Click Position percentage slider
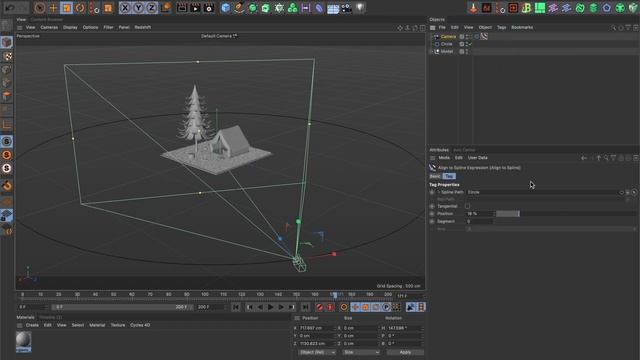640x360 pixels. pyautogui.click(x=565, y=214)
